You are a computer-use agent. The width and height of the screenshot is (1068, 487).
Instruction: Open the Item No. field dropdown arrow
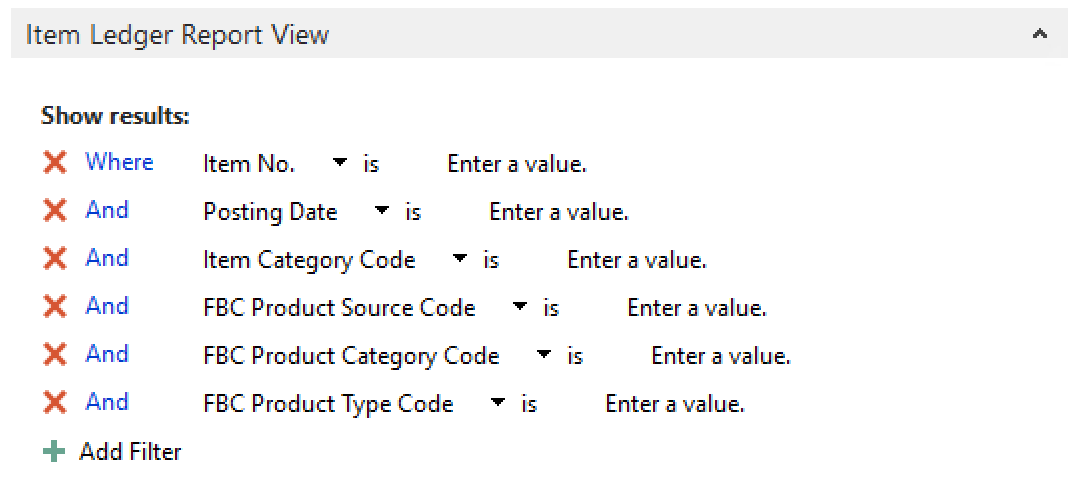tap(340, 162)
